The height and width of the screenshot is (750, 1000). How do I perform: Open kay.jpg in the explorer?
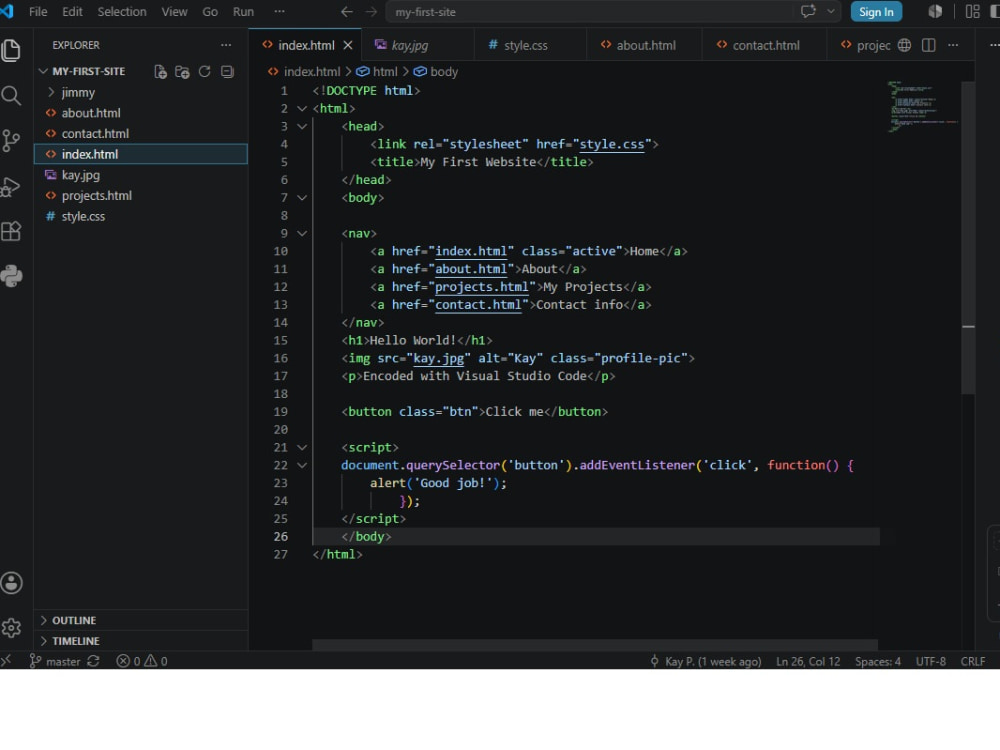click(141, 175)
